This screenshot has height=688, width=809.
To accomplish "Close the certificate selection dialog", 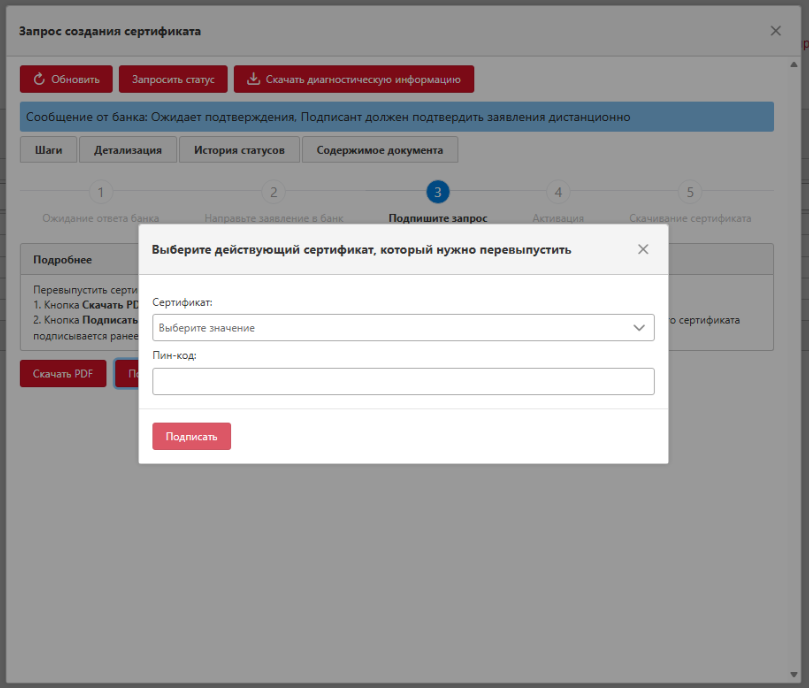I will click(643, 249).
